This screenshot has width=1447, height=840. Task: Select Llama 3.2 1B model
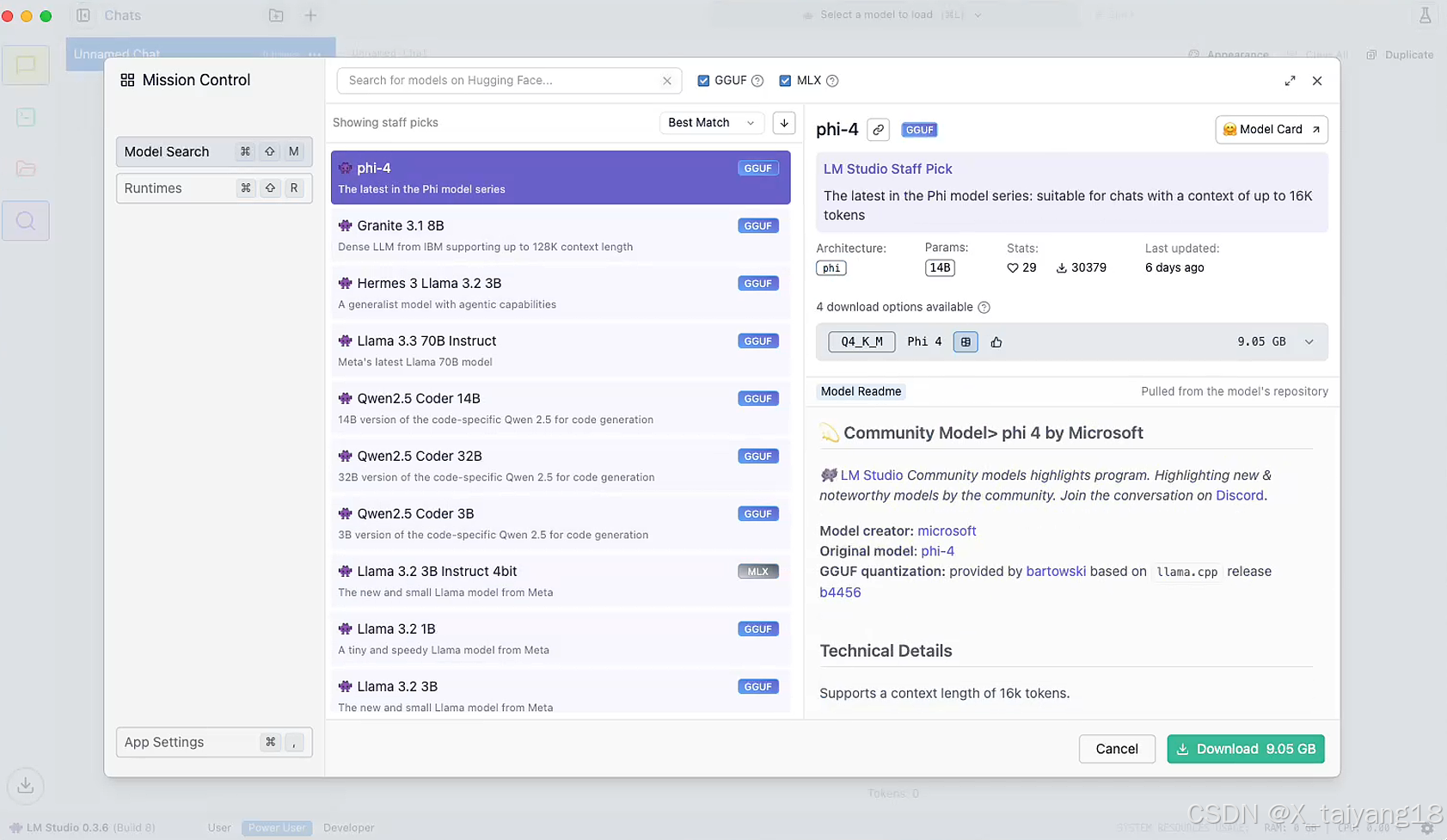(x=561, y=638)
